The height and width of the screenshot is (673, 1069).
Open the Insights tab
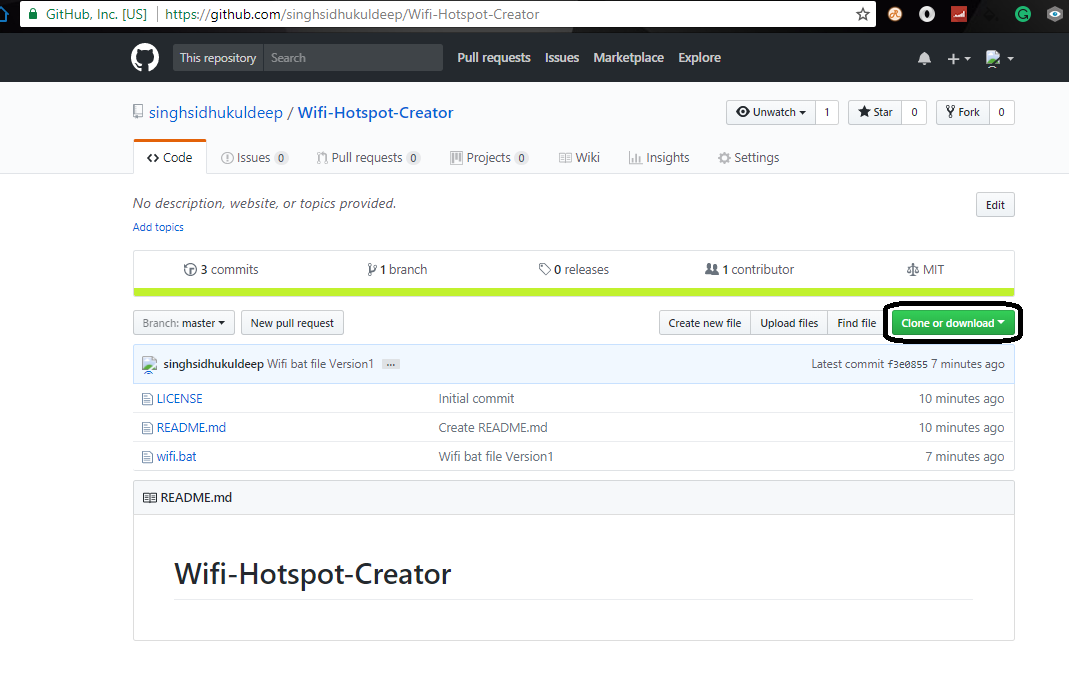[659, 158]
